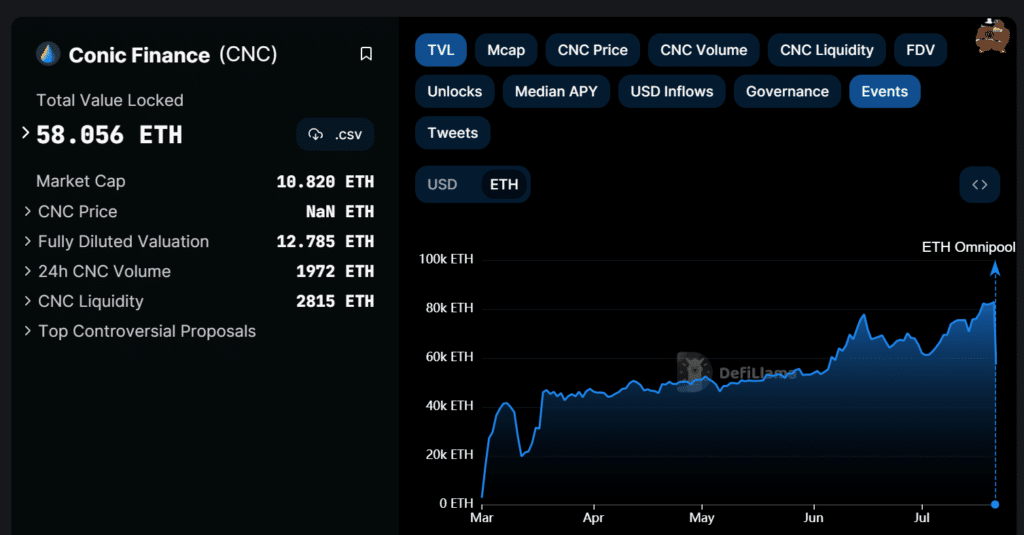
Task: Toggle the Tweets chart series
Action: click(453, 133)
